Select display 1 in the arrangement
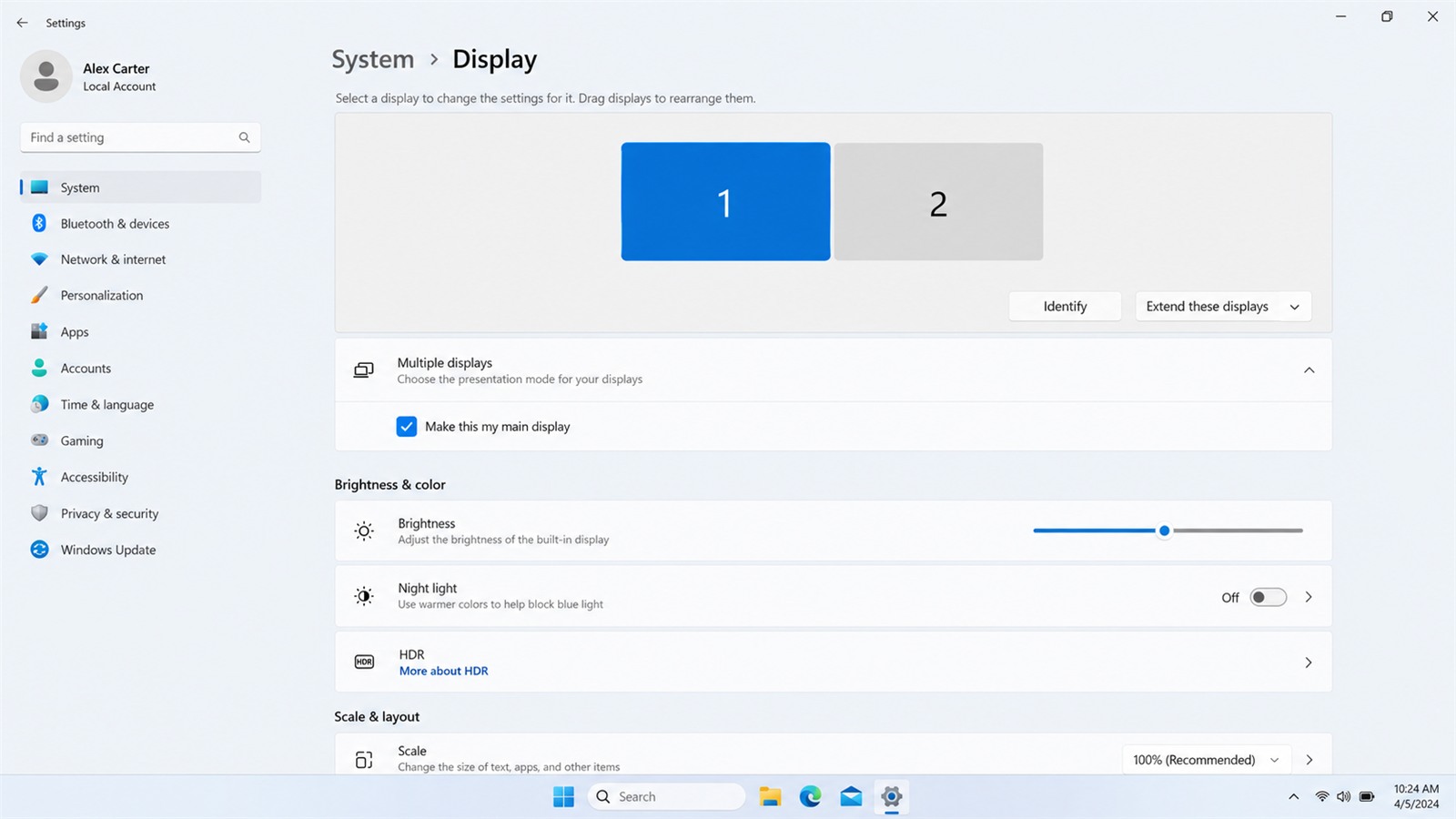 (725, 201)
